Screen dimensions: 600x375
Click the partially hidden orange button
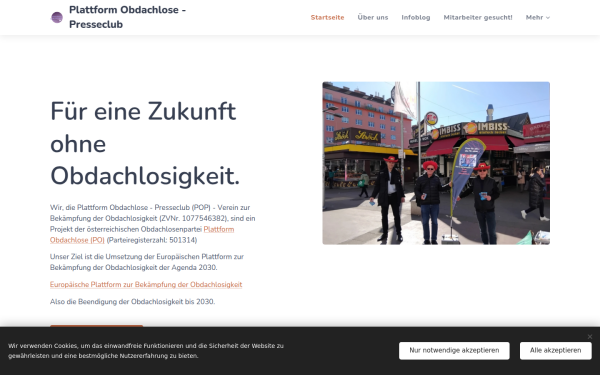click(96, 326)
